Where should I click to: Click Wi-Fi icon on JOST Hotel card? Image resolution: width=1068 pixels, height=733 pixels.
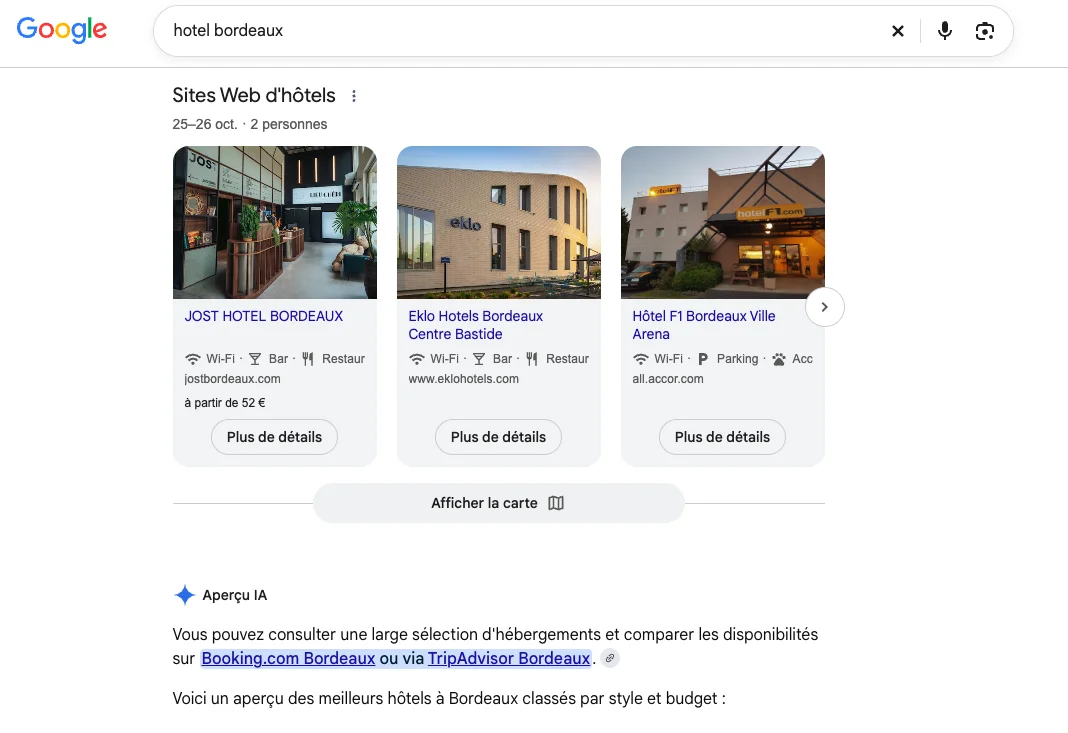point(193,359)
